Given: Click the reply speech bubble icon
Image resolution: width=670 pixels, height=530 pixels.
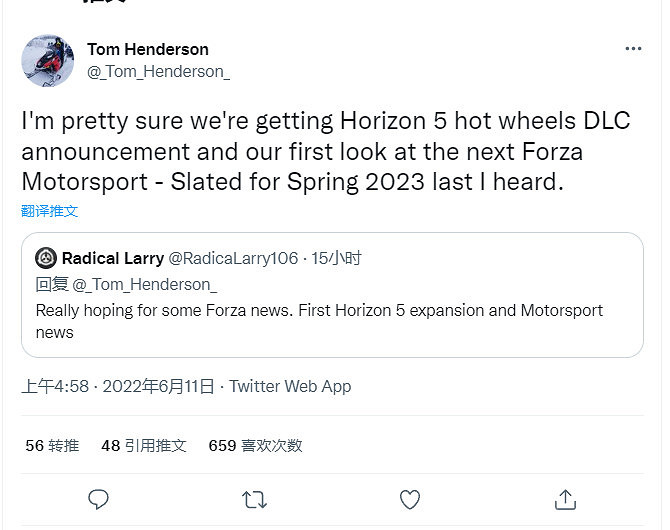Looking at the screenshot, I should tap(98, 498).
